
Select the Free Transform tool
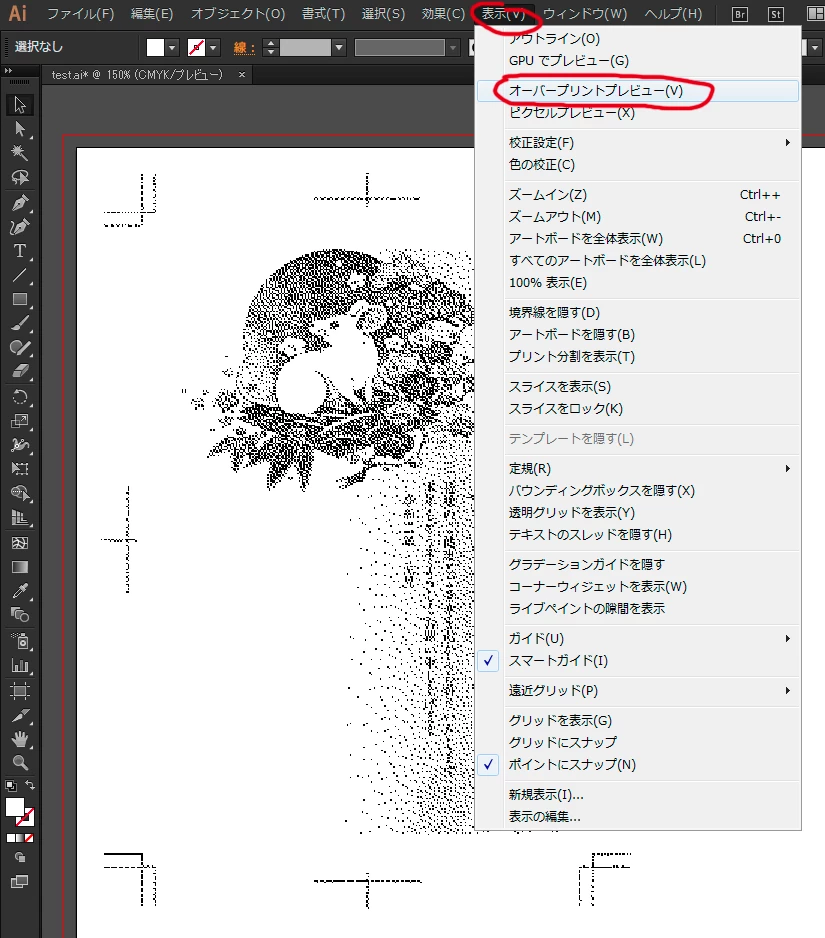click(20, 469)
